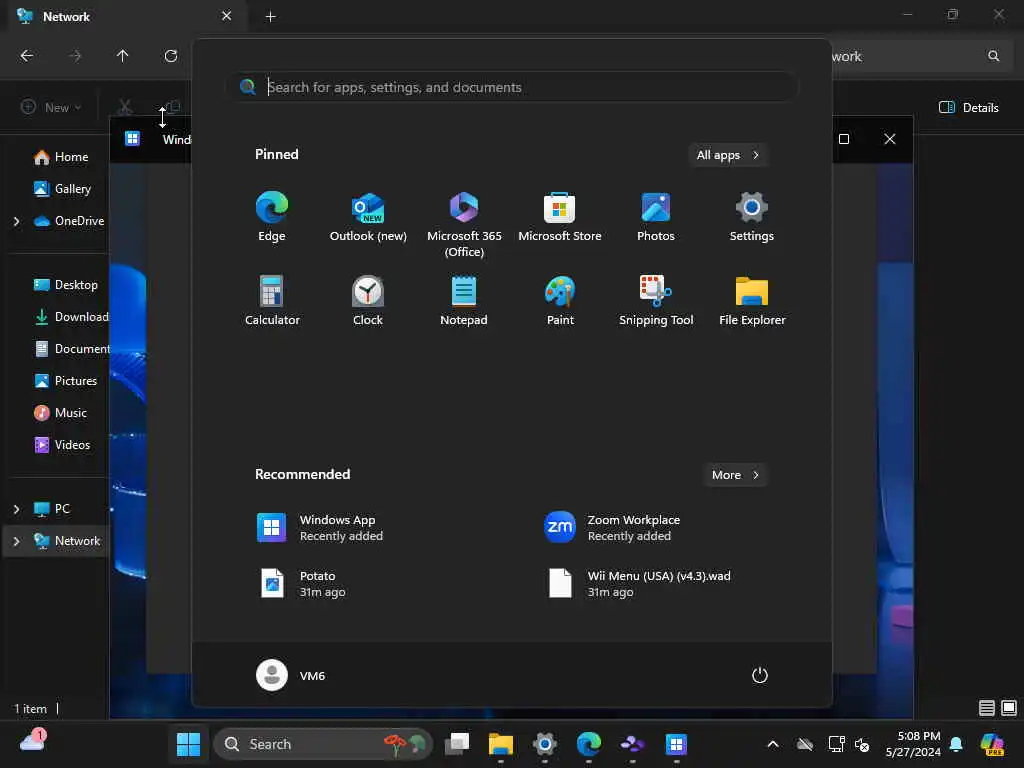Open the pinned Photos app
The height and width of the screenshot is (768, 1024).
click(x=656, y=217)
